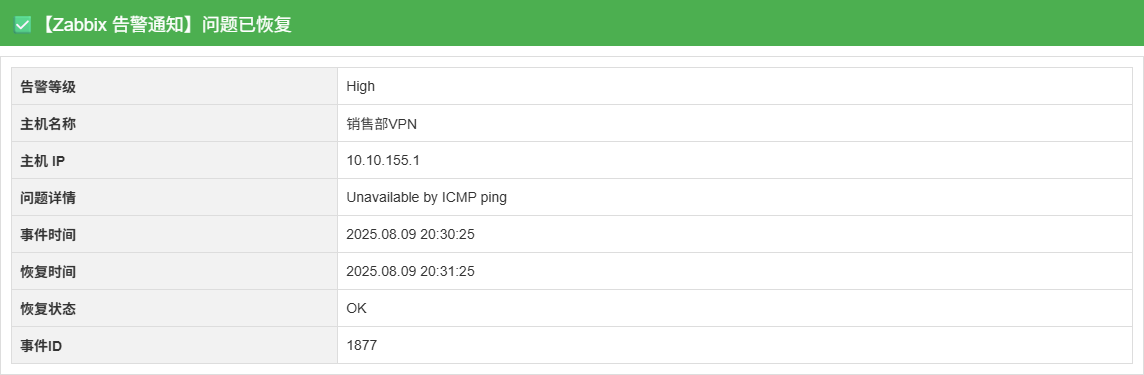Click the 问题已恢复 text in header
Screen dimensions: 1144x375
click(x=247, y=24)
